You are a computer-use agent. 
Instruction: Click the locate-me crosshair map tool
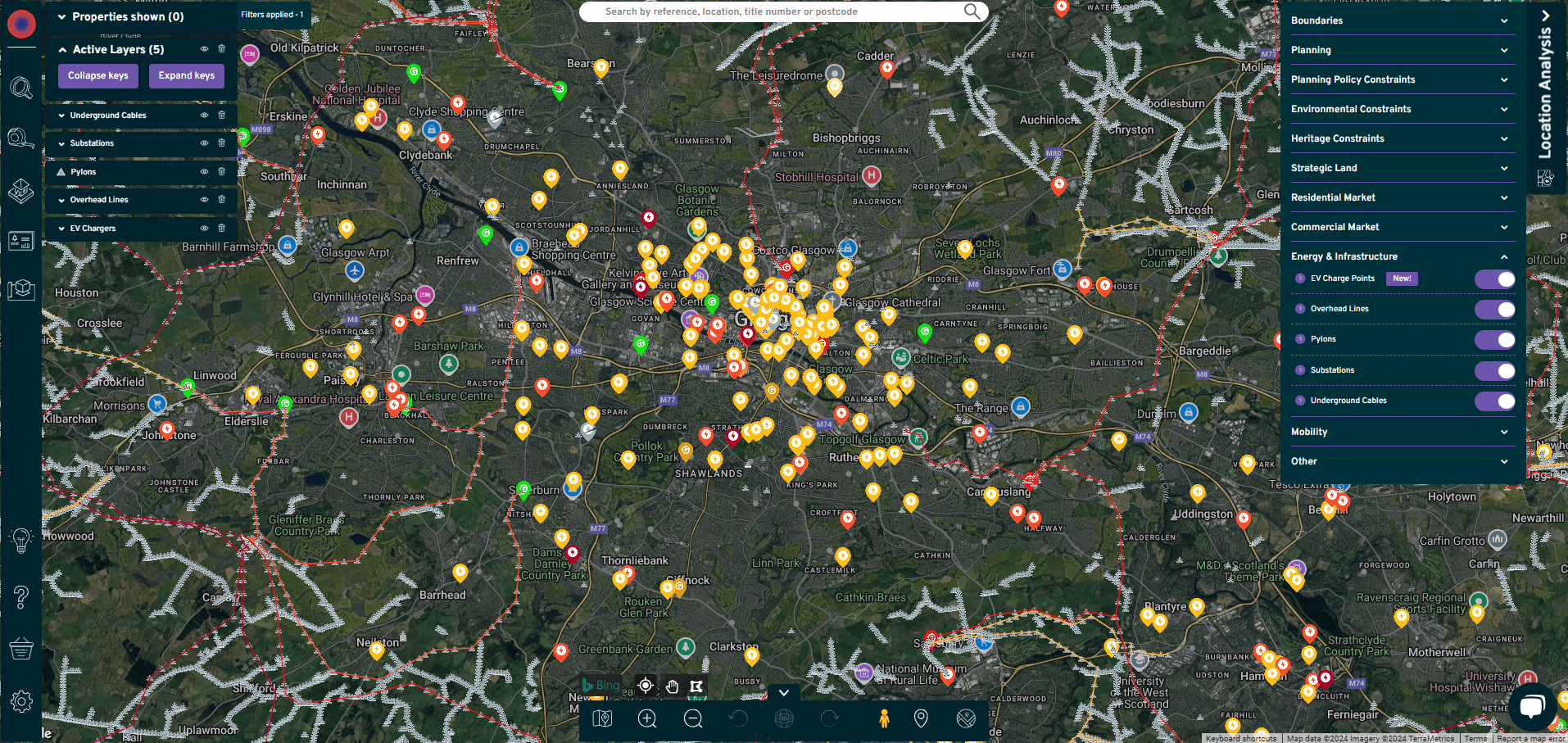tap(646, 686)
